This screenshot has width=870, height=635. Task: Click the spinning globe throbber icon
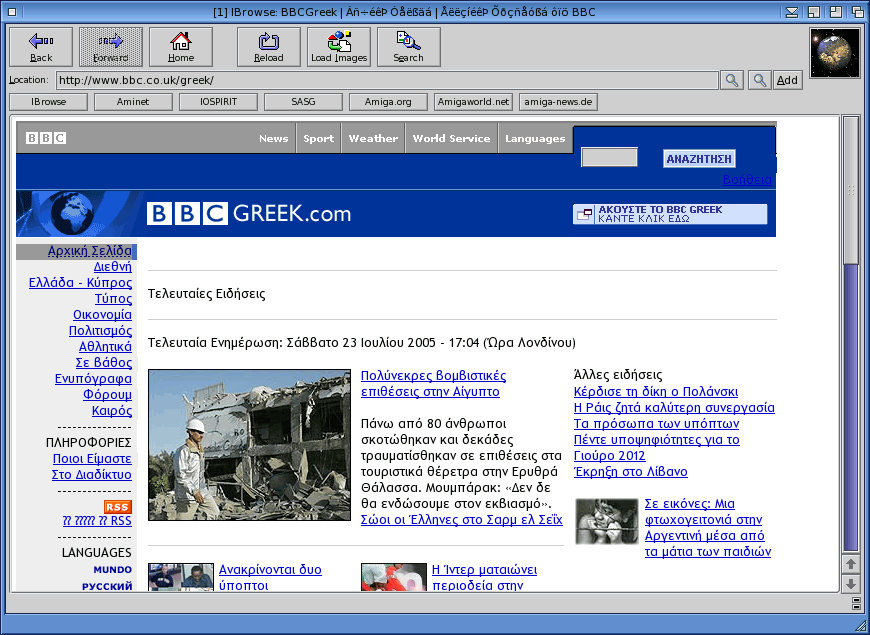835,53
